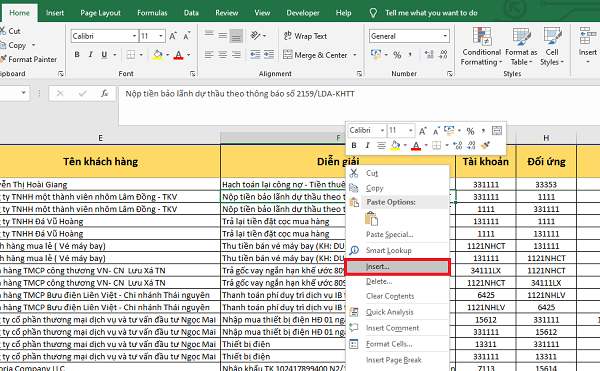Image resolution: width=600 pixels, height=371 pixels.
Task: Click Format Painter in the ribbon
Action: point(29,59)
